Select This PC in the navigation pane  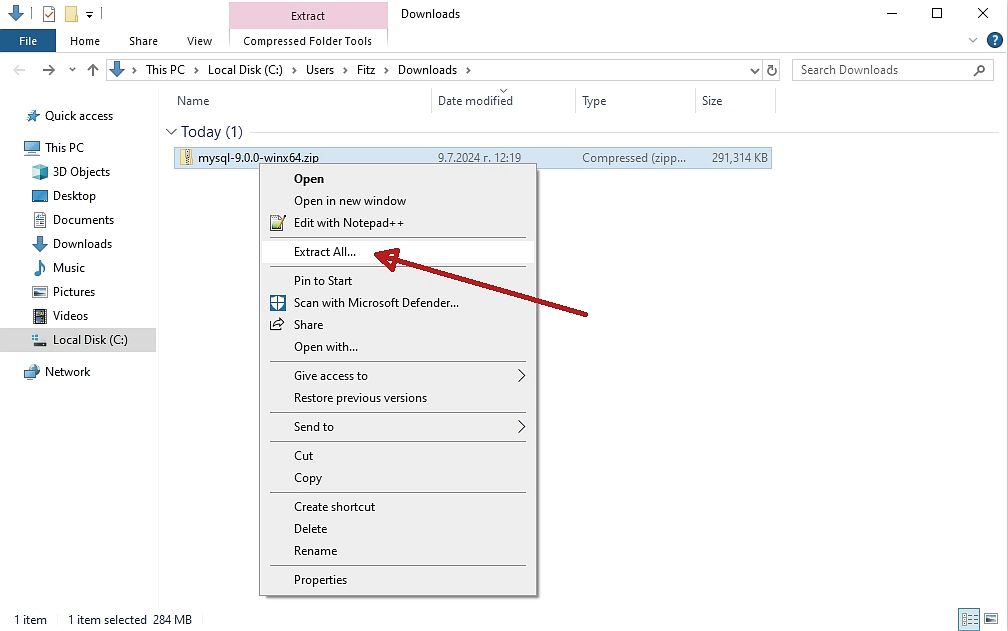click(64, 148)
